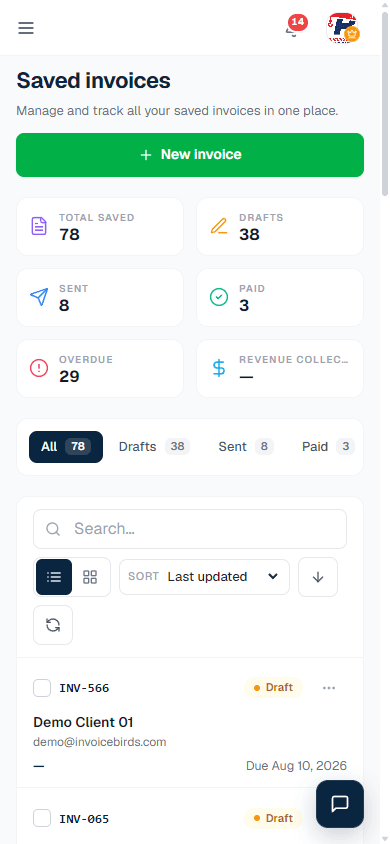Click the Drafts pencil icon

point(219,226)
